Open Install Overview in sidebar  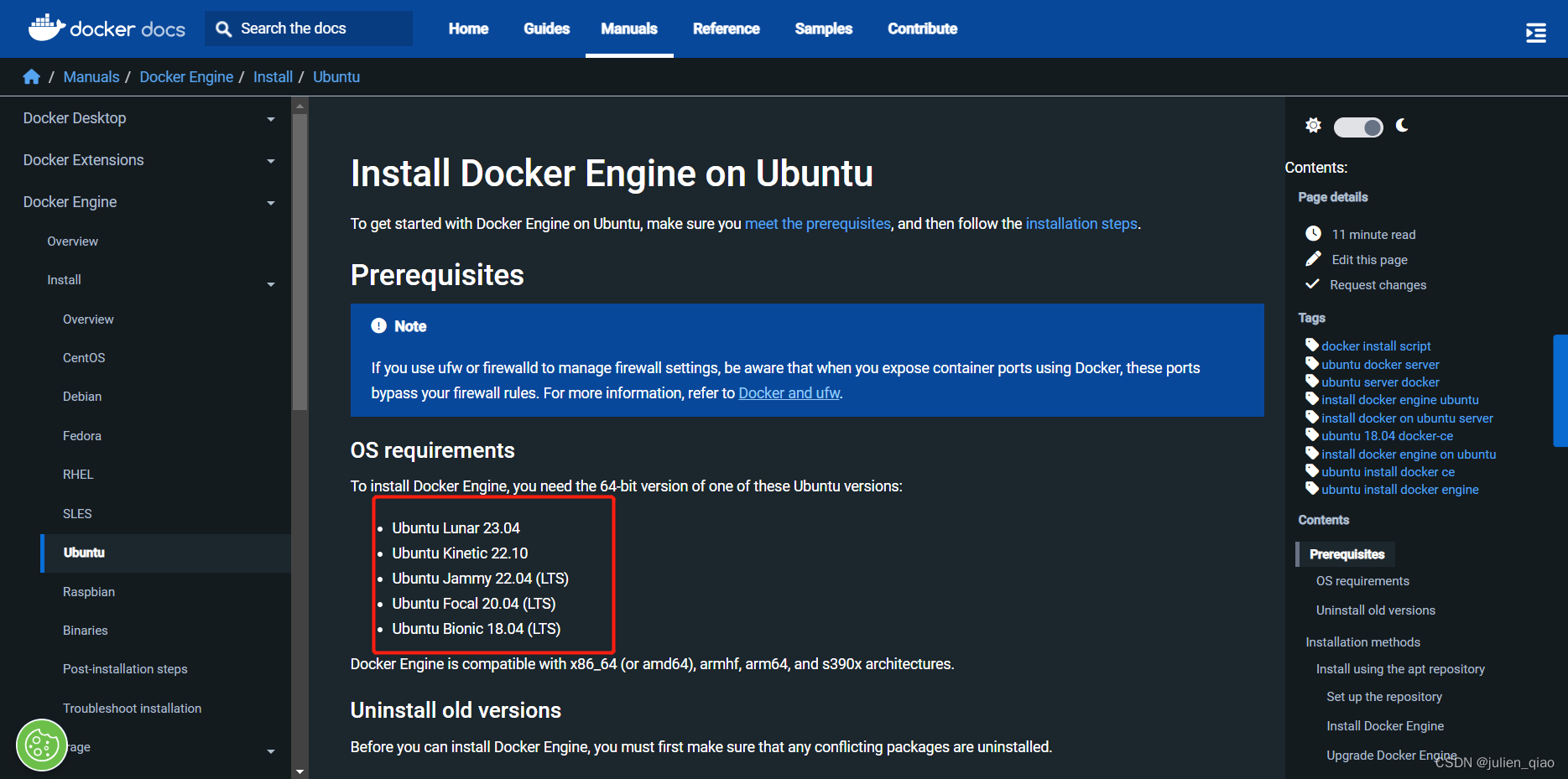tap(88, 319)
